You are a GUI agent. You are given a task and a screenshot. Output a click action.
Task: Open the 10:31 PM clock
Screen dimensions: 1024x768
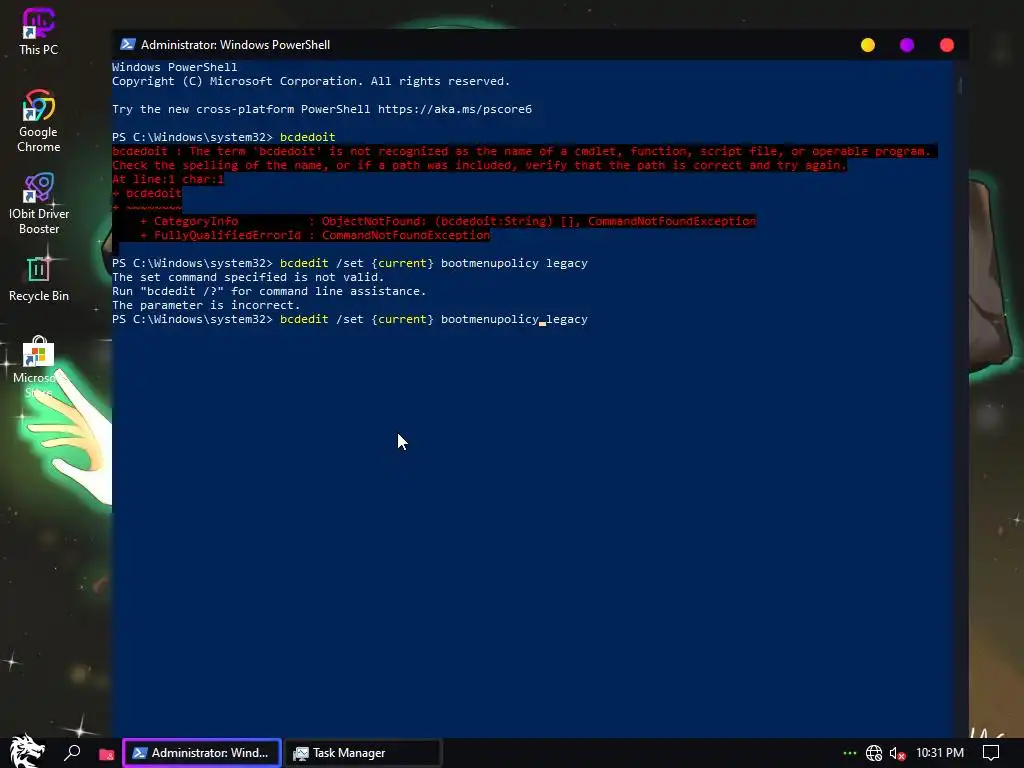tap(940, 753)
